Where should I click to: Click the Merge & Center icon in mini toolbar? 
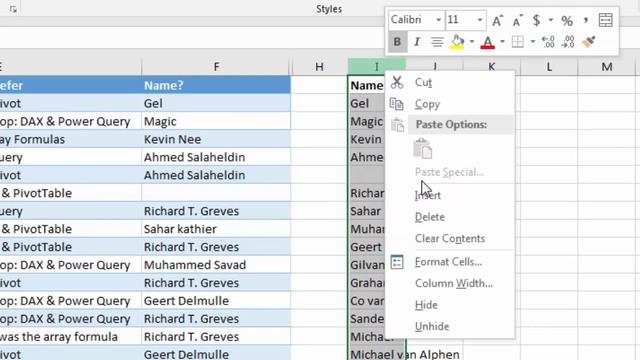[606, 20]
